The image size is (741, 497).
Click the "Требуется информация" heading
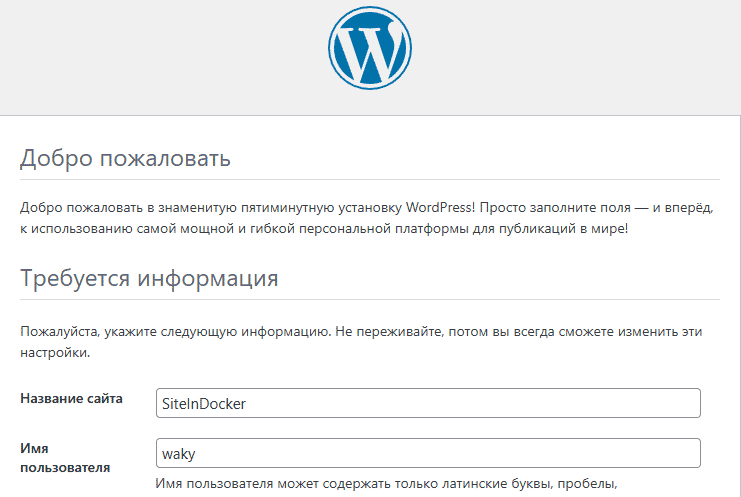tap(148, 278)
